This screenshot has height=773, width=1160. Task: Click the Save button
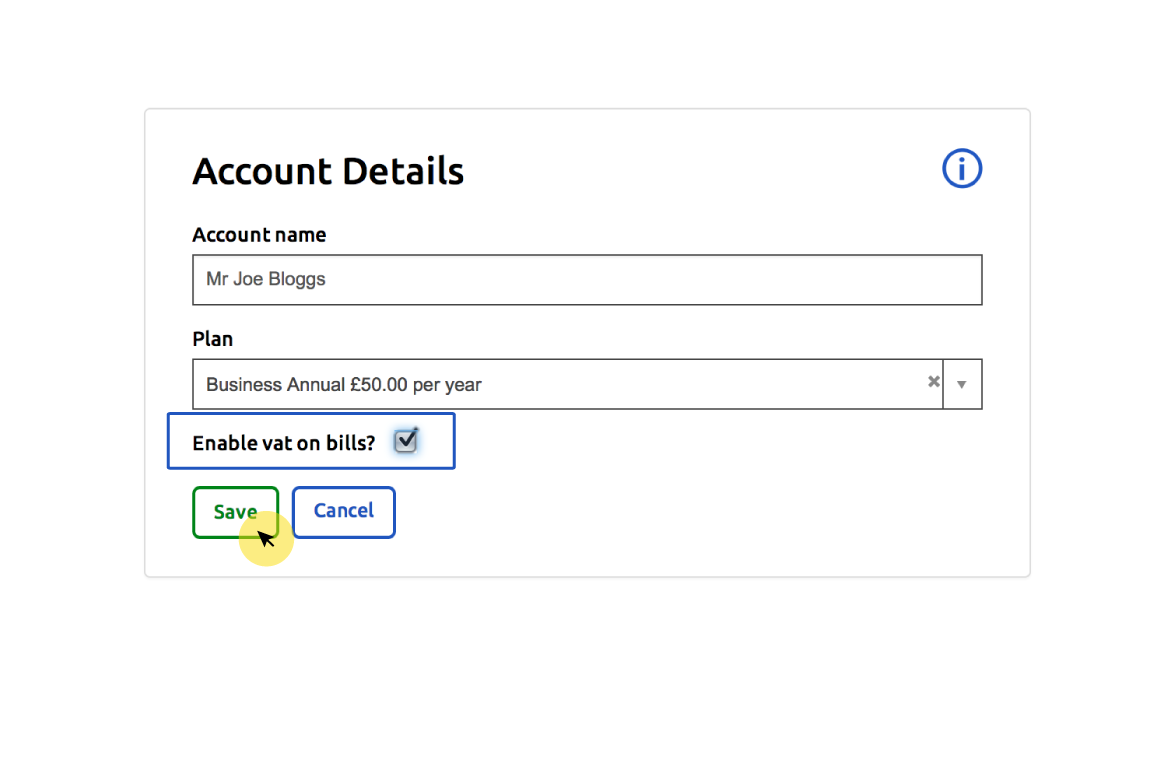point(235,512)
